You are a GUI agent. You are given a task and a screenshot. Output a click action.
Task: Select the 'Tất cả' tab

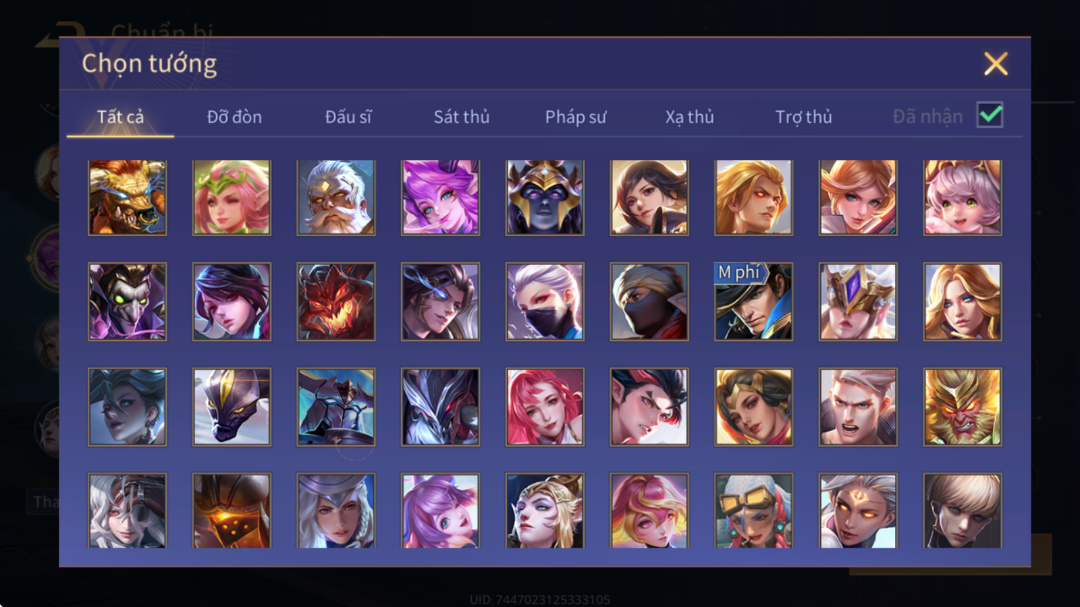[x=121, y=117]
